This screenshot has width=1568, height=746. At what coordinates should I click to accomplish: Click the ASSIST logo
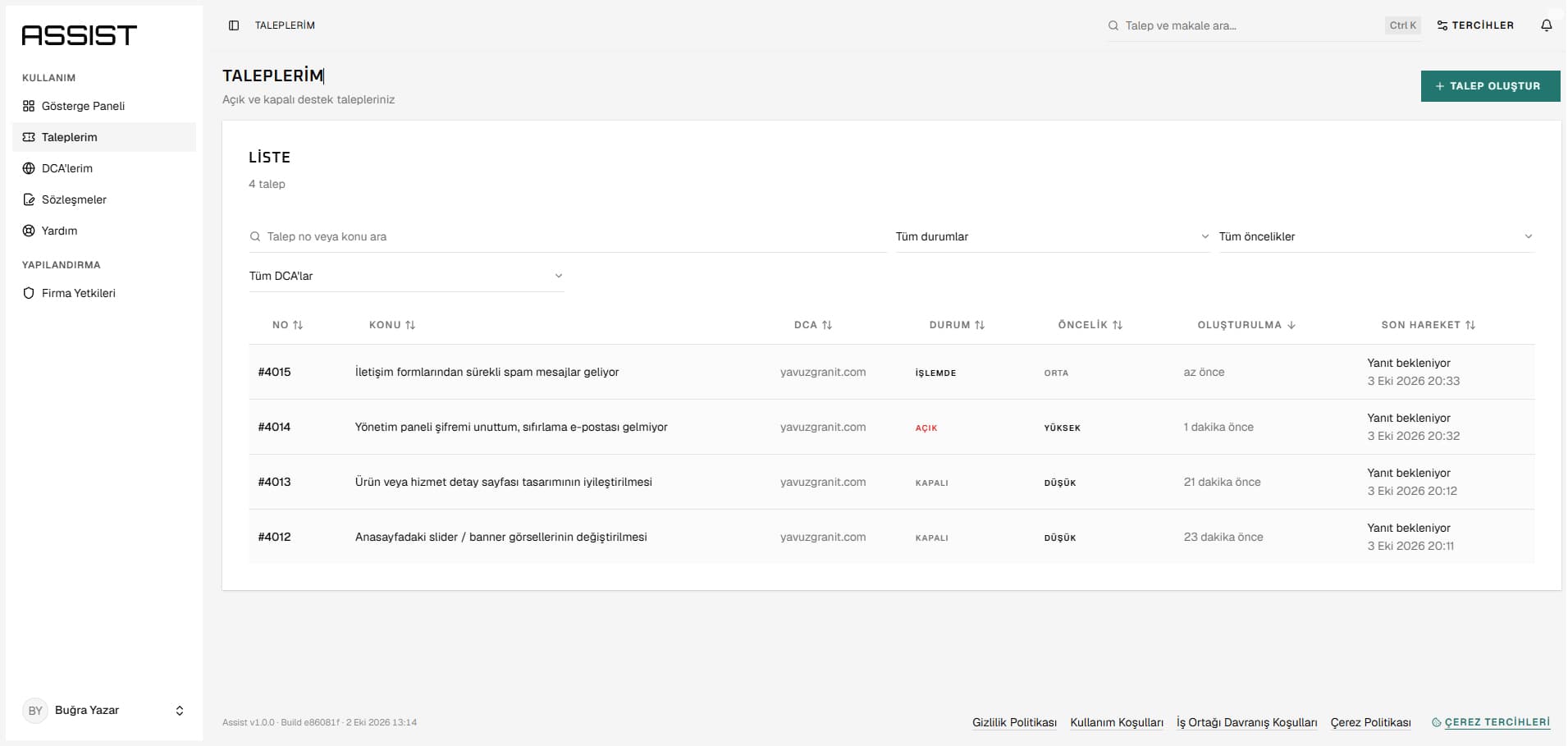[x=79, y=35]
